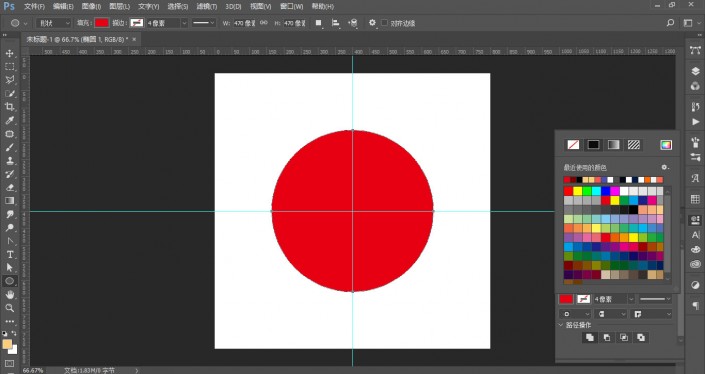Select the Zoom tool
Screen dimensions: 705x374
coord(9,308)
